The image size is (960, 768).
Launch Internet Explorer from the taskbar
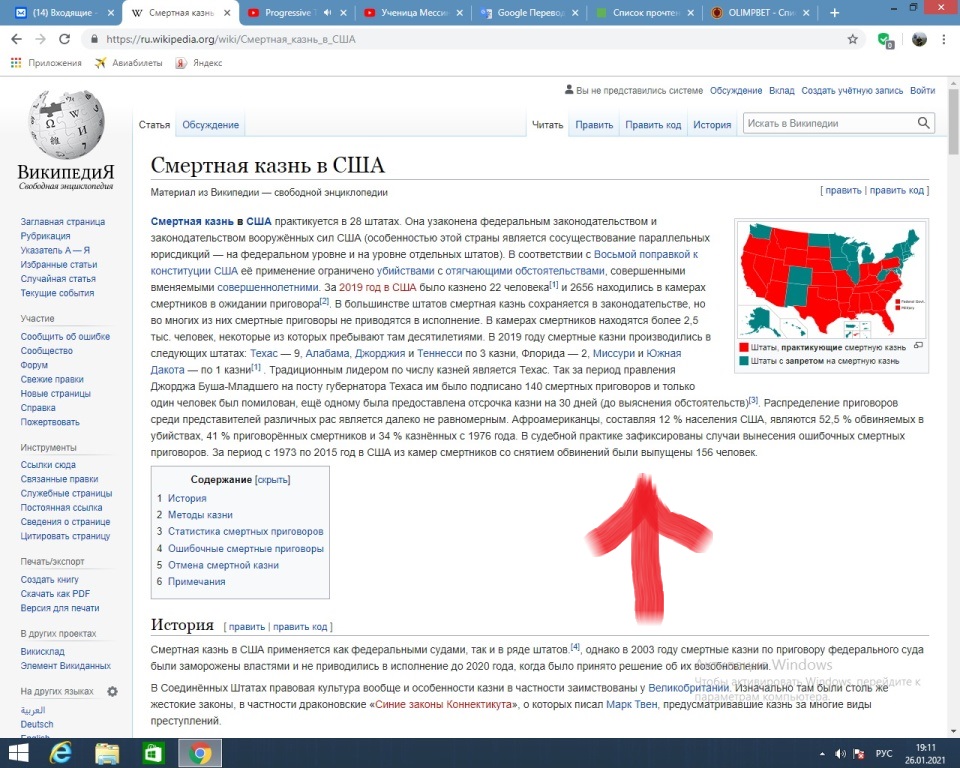pos(61,753)
